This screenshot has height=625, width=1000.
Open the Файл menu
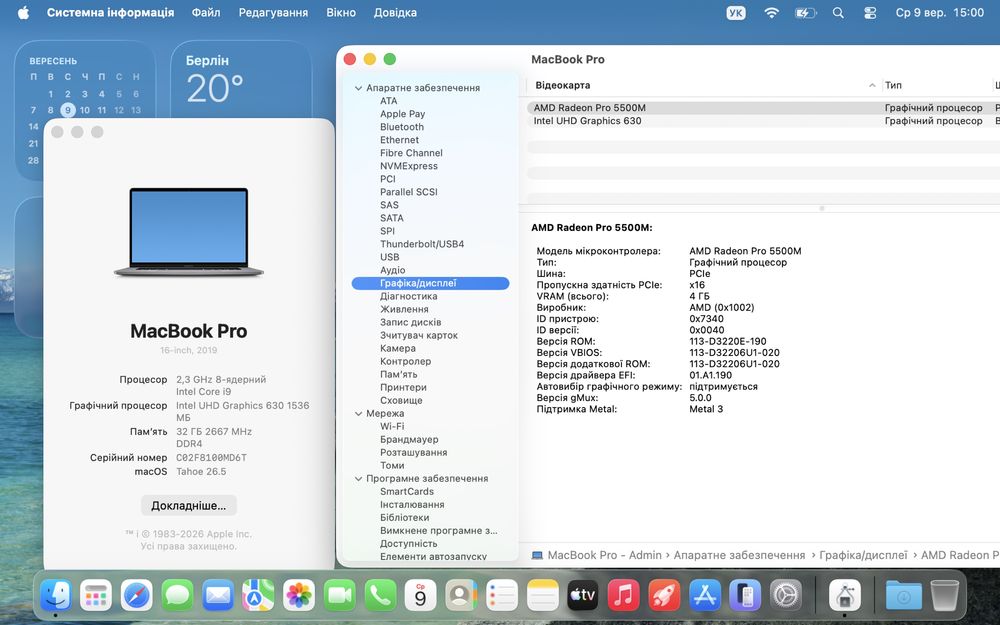[206, 12]
